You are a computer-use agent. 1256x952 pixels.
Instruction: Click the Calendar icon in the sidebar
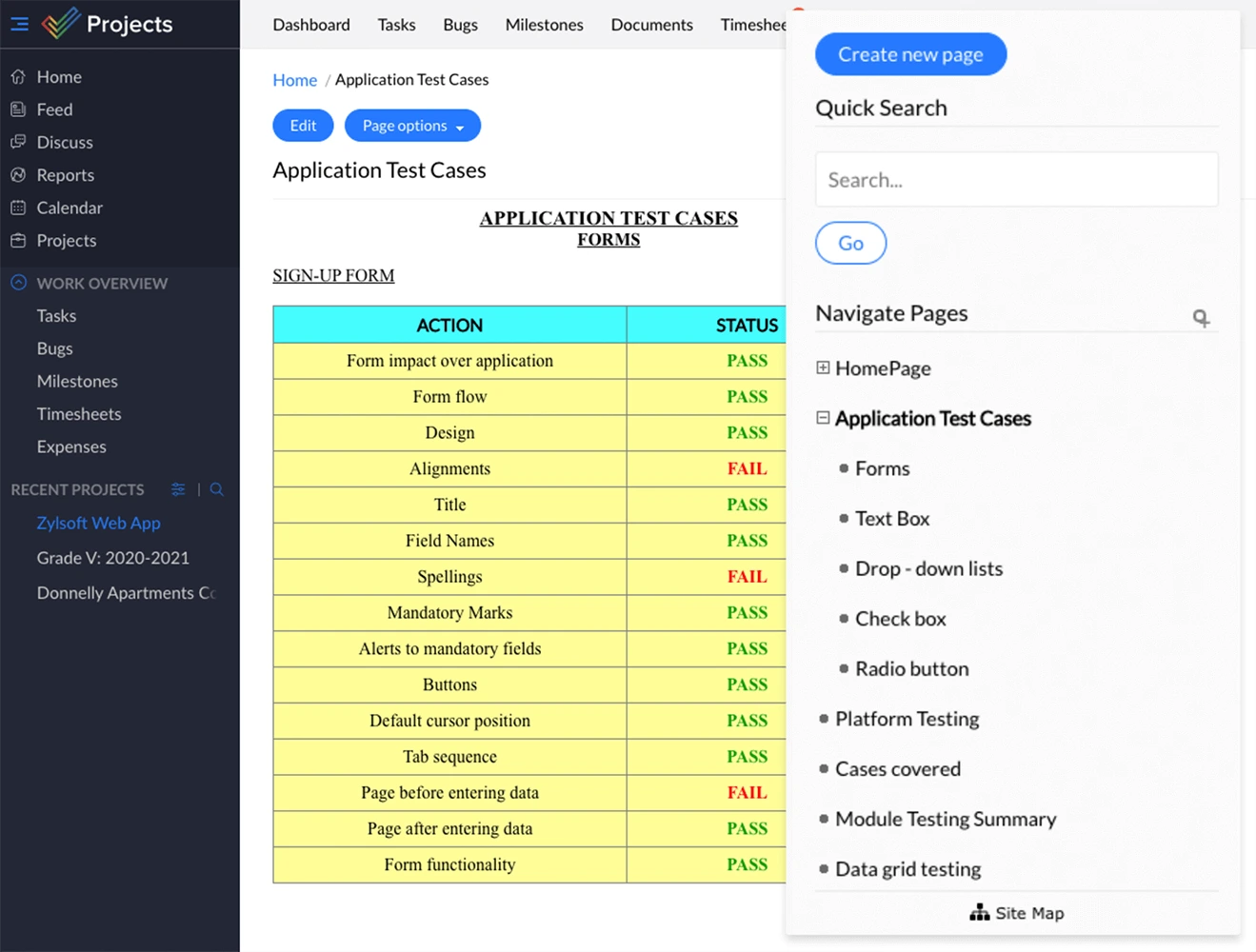point(18,208)
